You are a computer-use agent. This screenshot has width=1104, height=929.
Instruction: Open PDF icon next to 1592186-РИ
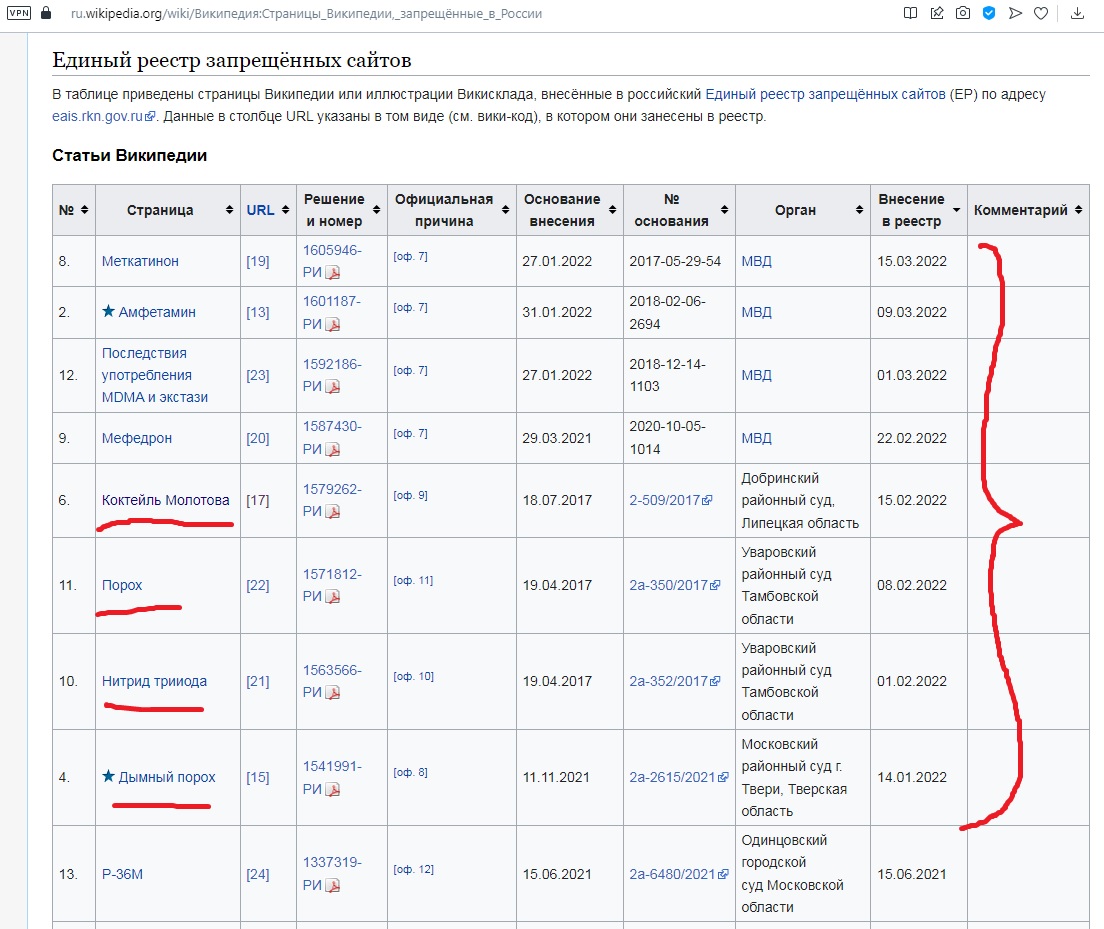click(x=332, y=387)
